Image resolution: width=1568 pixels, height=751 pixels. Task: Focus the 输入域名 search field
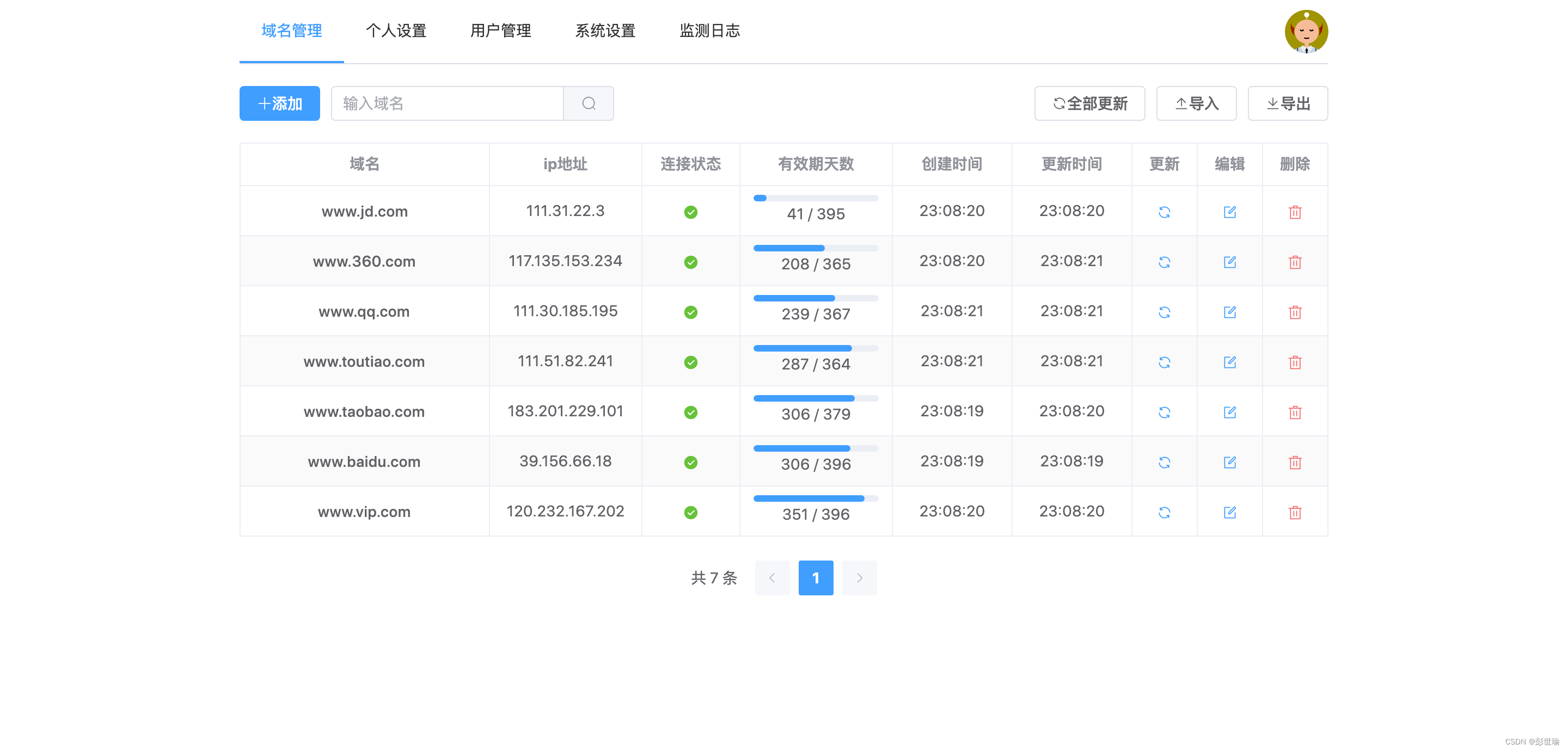[x=448, y=103]
